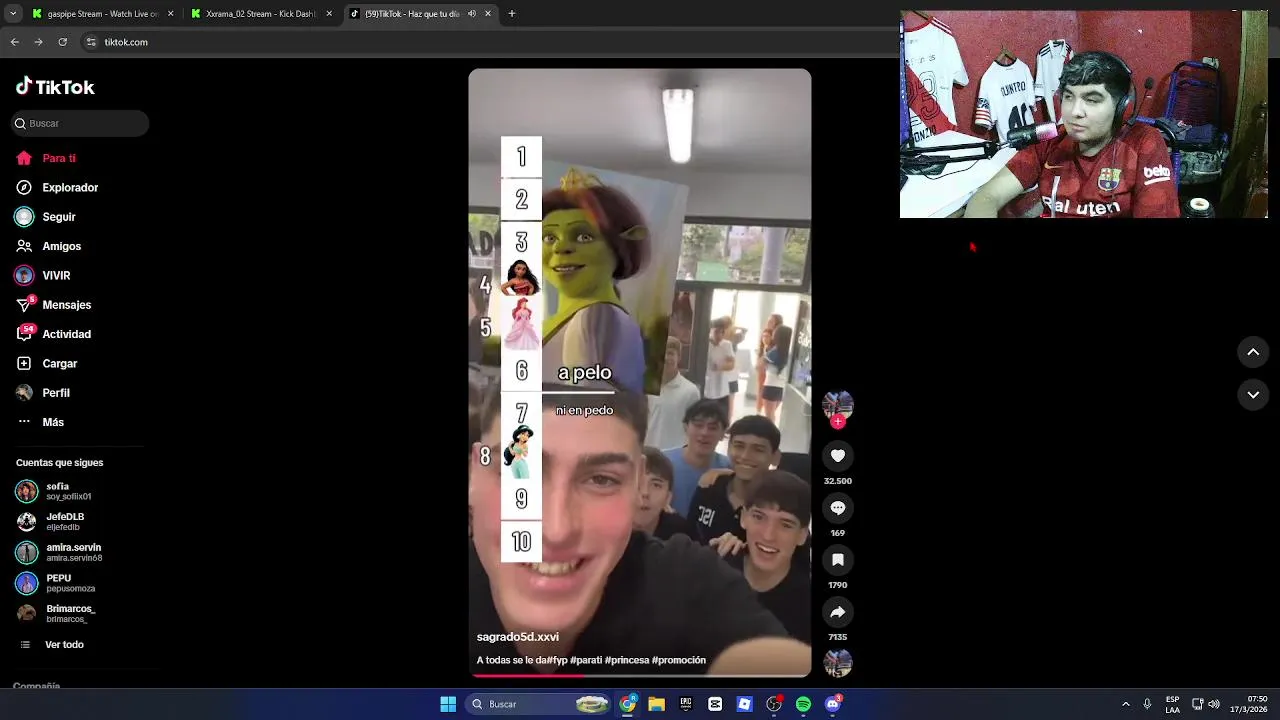Open sagrado5d.xxvi username on video

[518, 637]
